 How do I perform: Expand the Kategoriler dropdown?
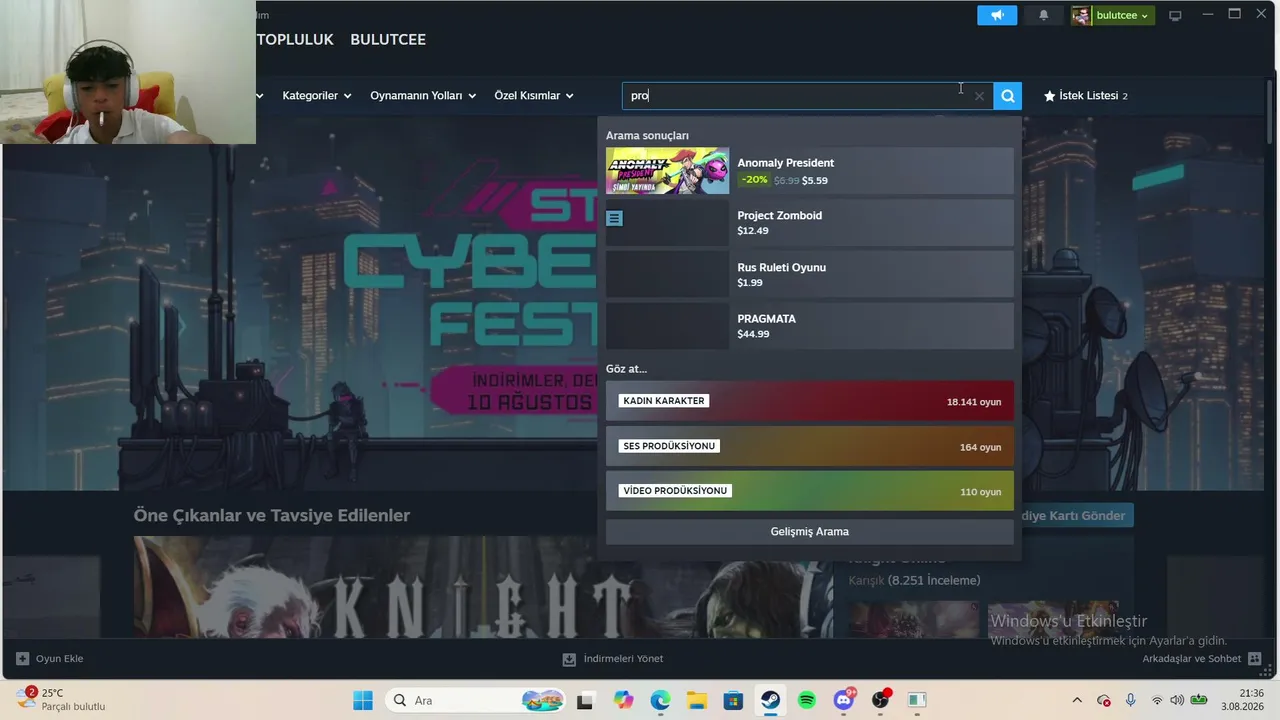[x=317, y=96]
